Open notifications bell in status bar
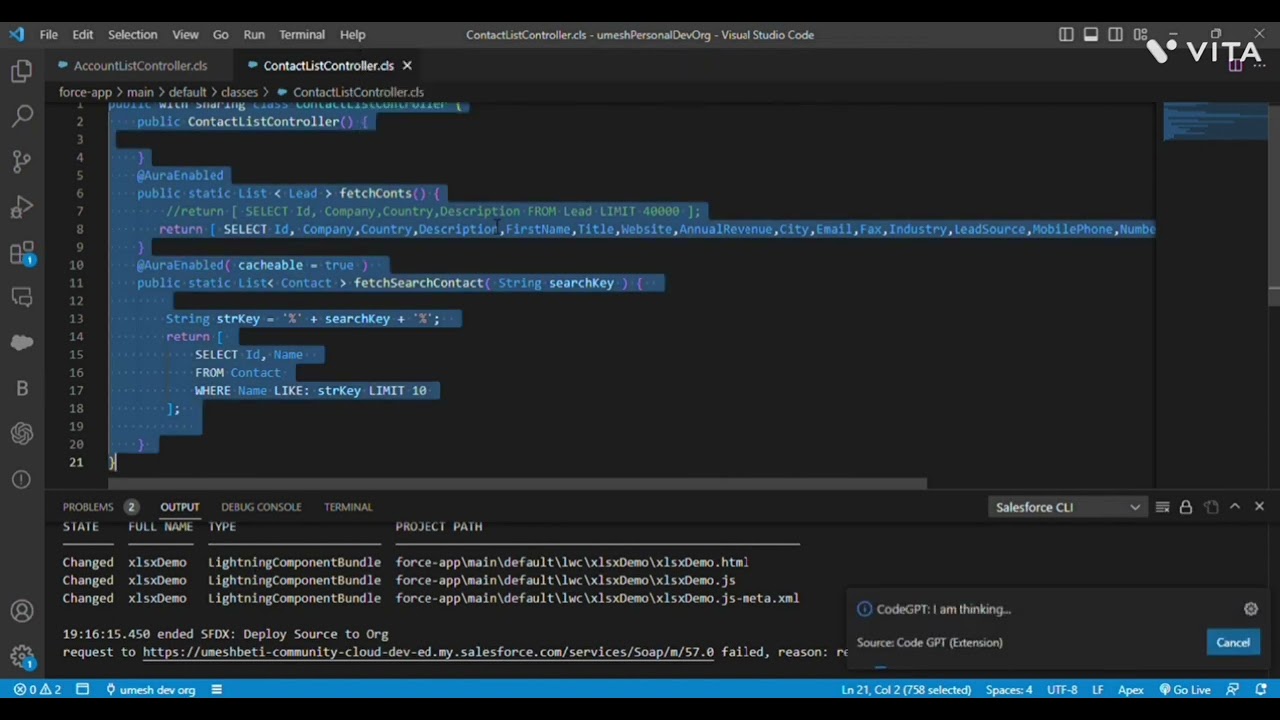Viewport: 1280px width, 720px height. [1259, 690]
